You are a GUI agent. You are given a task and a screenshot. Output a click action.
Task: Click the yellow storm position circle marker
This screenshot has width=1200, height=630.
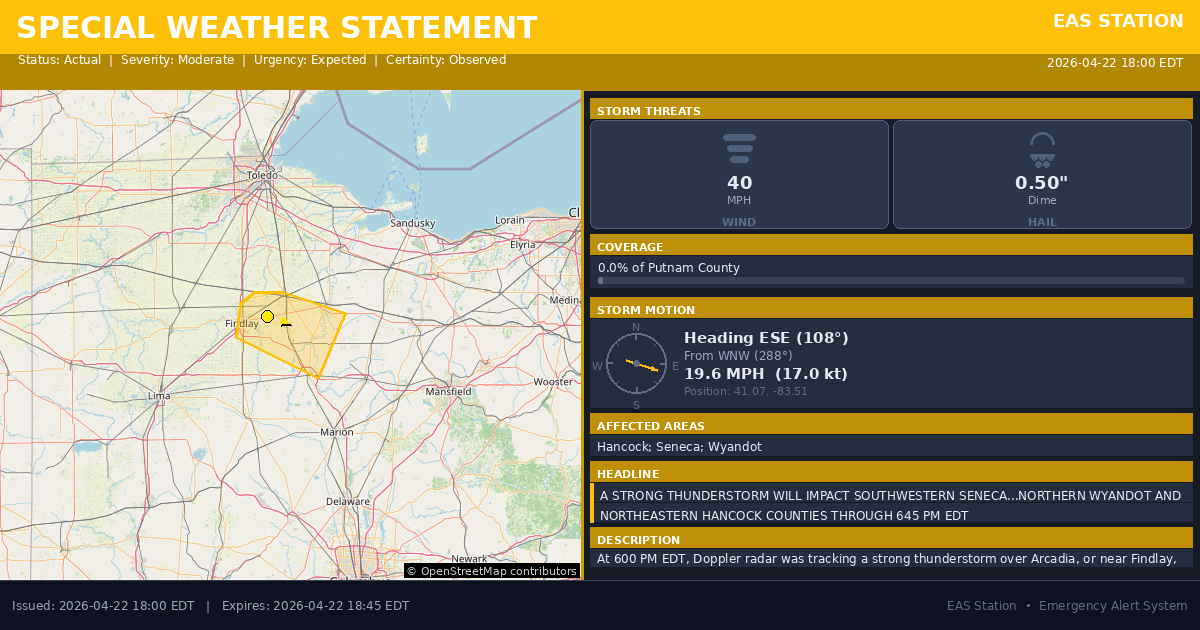click(267, 317)
